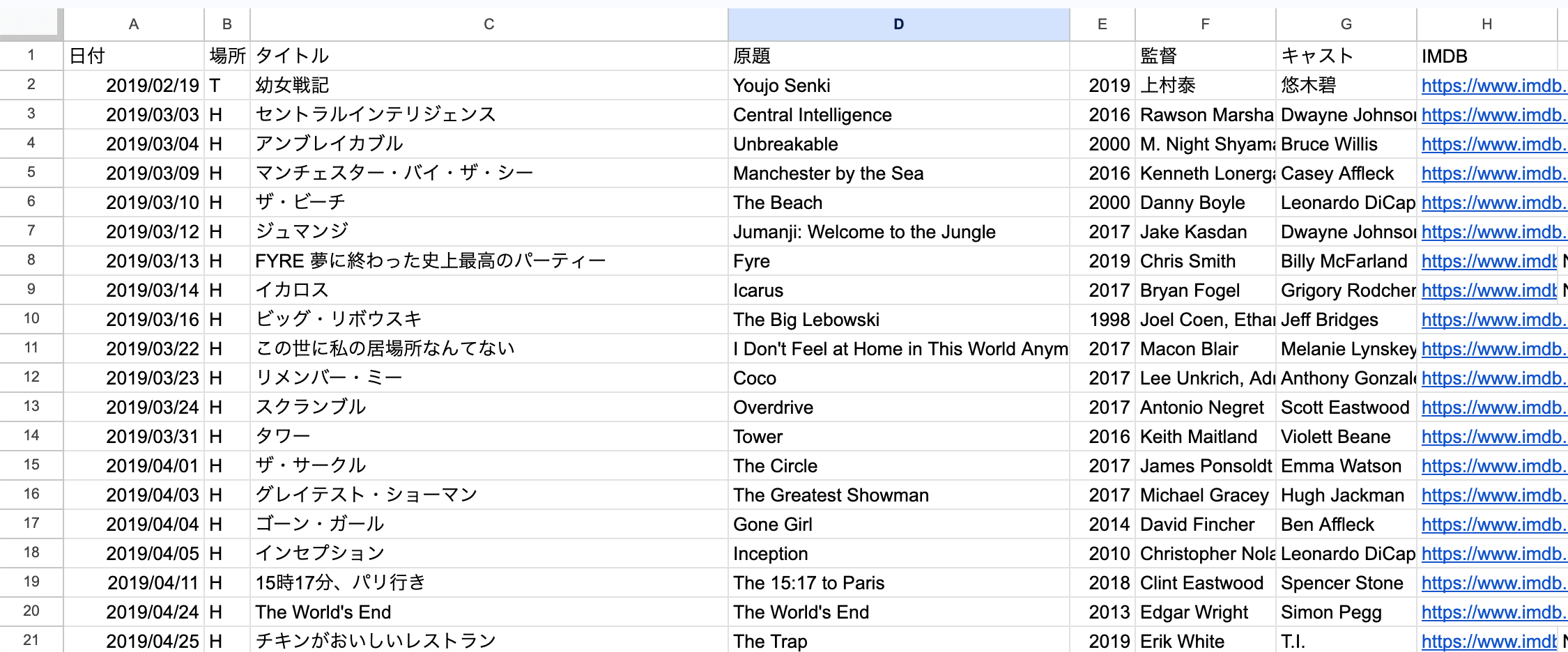Click cell '幼女戦記'
This screenshot has width=1568, height=652.
coord(489,86)
